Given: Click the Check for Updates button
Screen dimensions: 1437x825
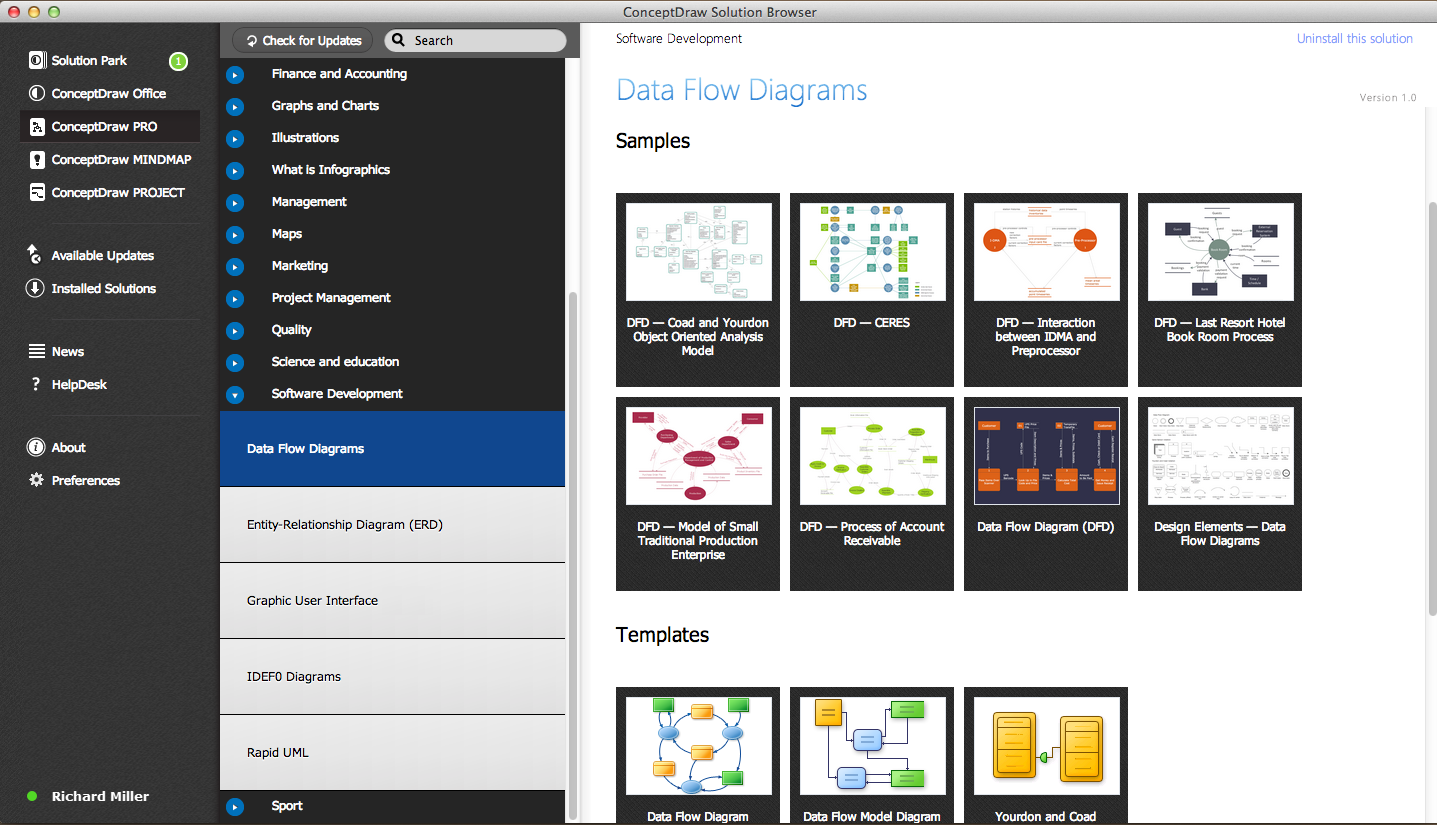Looking at the screenshot, I should [x=303, y=40].
